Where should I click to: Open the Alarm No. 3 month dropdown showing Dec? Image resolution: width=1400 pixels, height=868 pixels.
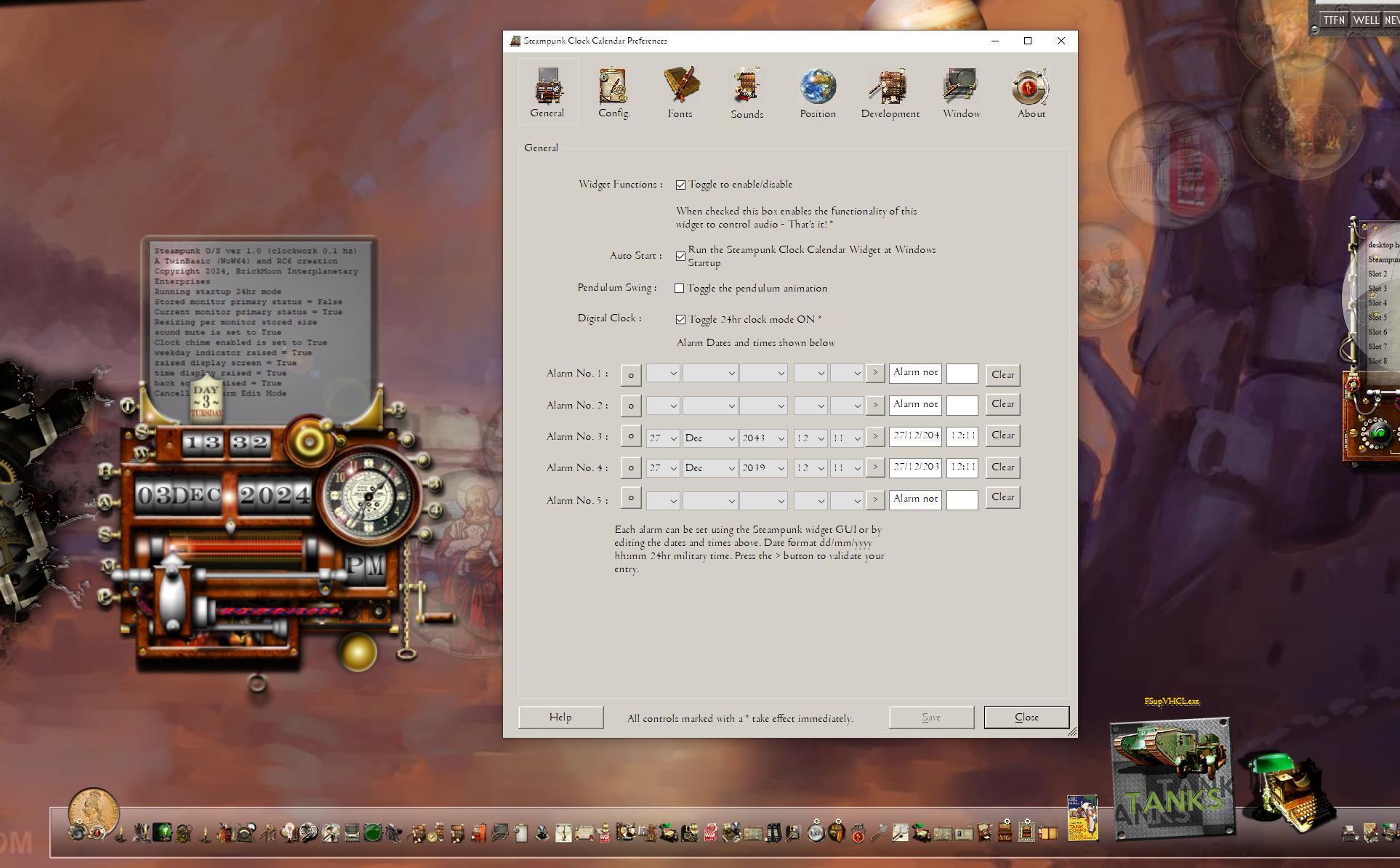tap(710, 438)
